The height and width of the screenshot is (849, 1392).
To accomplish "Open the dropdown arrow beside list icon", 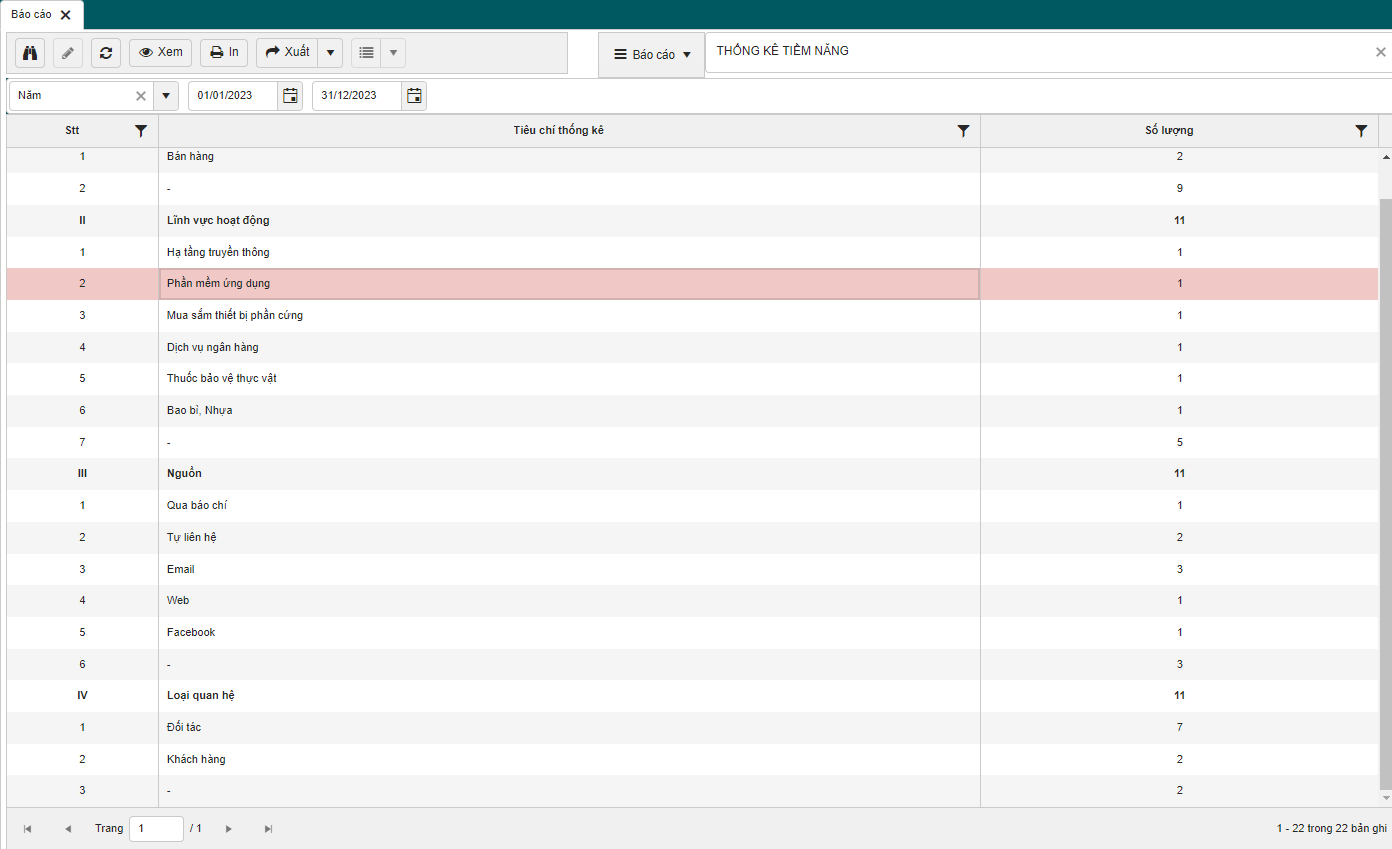I will point(393,52).
